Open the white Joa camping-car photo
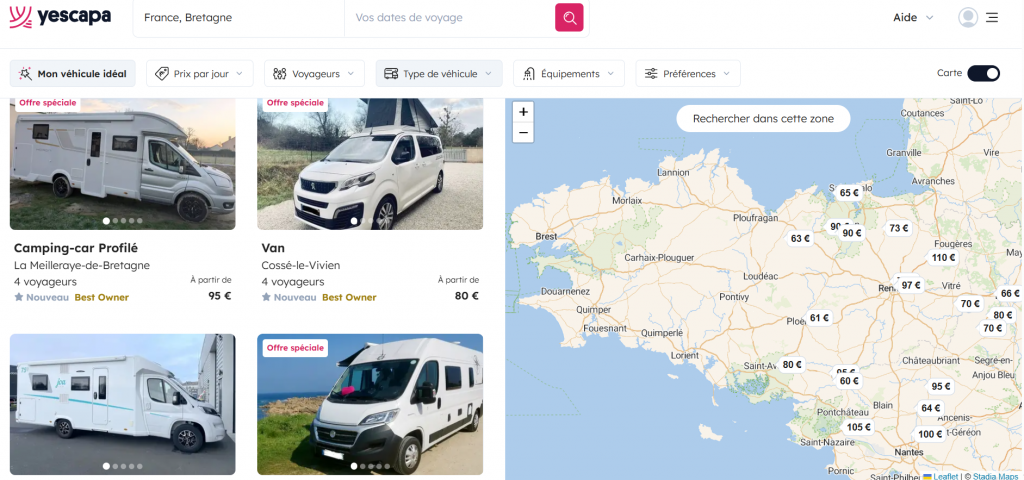Viewport: 1024px width, 480px height. tap(123, 404)
